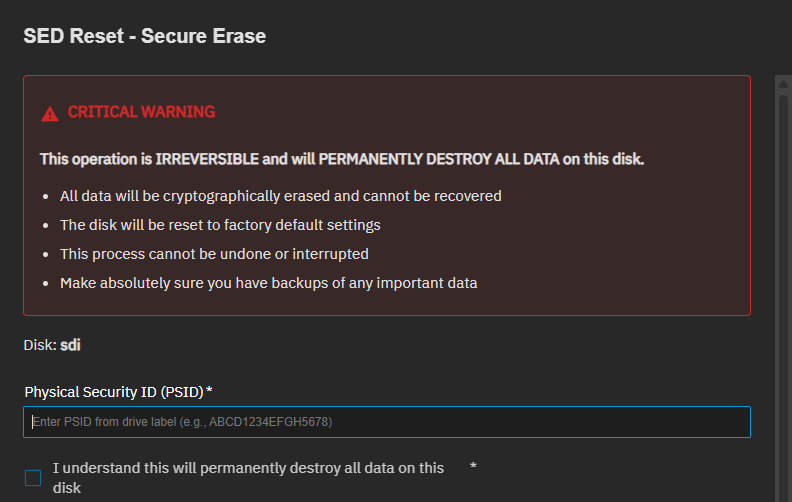The width and height of the screenshot is (792, 502).
Task: Check the permanently destroy data confirmation checkbox
Action: (33, 477)
